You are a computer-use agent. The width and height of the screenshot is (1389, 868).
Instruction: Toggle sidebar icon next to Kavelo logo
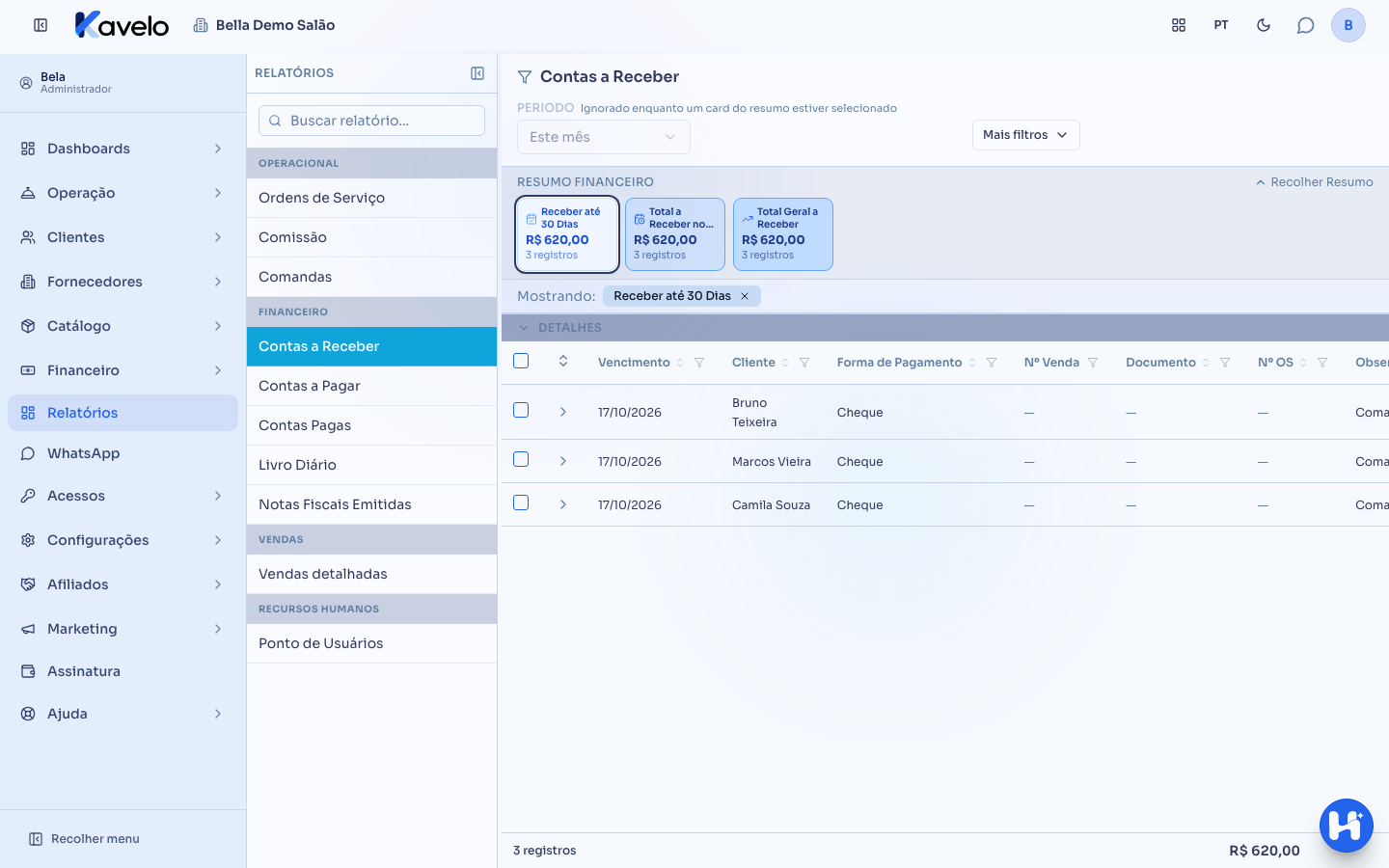[41, 25]
